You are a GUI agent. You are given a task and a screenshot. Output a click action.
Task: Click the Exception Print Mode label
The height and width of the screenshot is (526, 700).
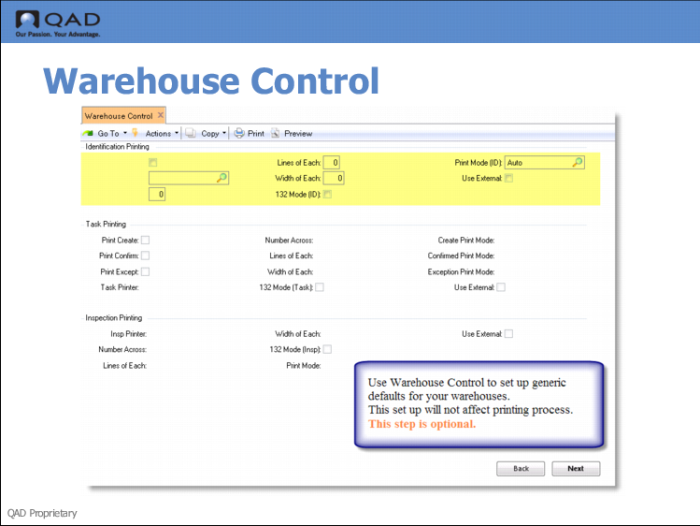coord(461,272)
